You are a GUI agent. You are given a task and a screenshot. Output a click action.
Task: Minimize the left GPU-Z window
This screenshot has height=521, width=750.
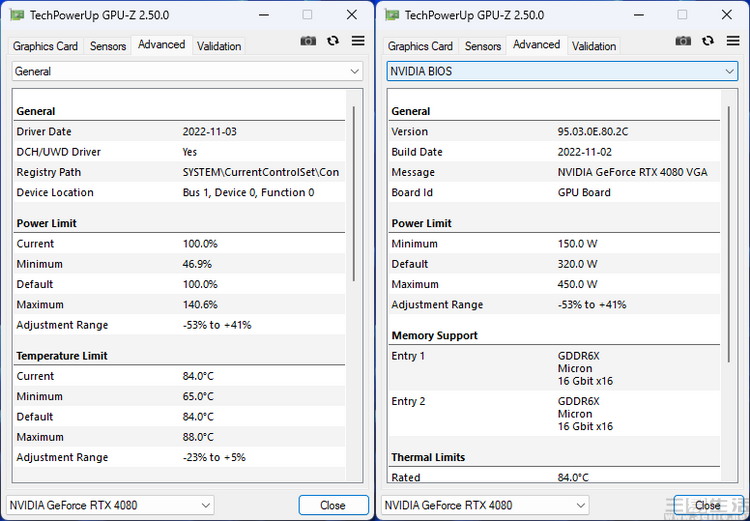click(264, 15)
